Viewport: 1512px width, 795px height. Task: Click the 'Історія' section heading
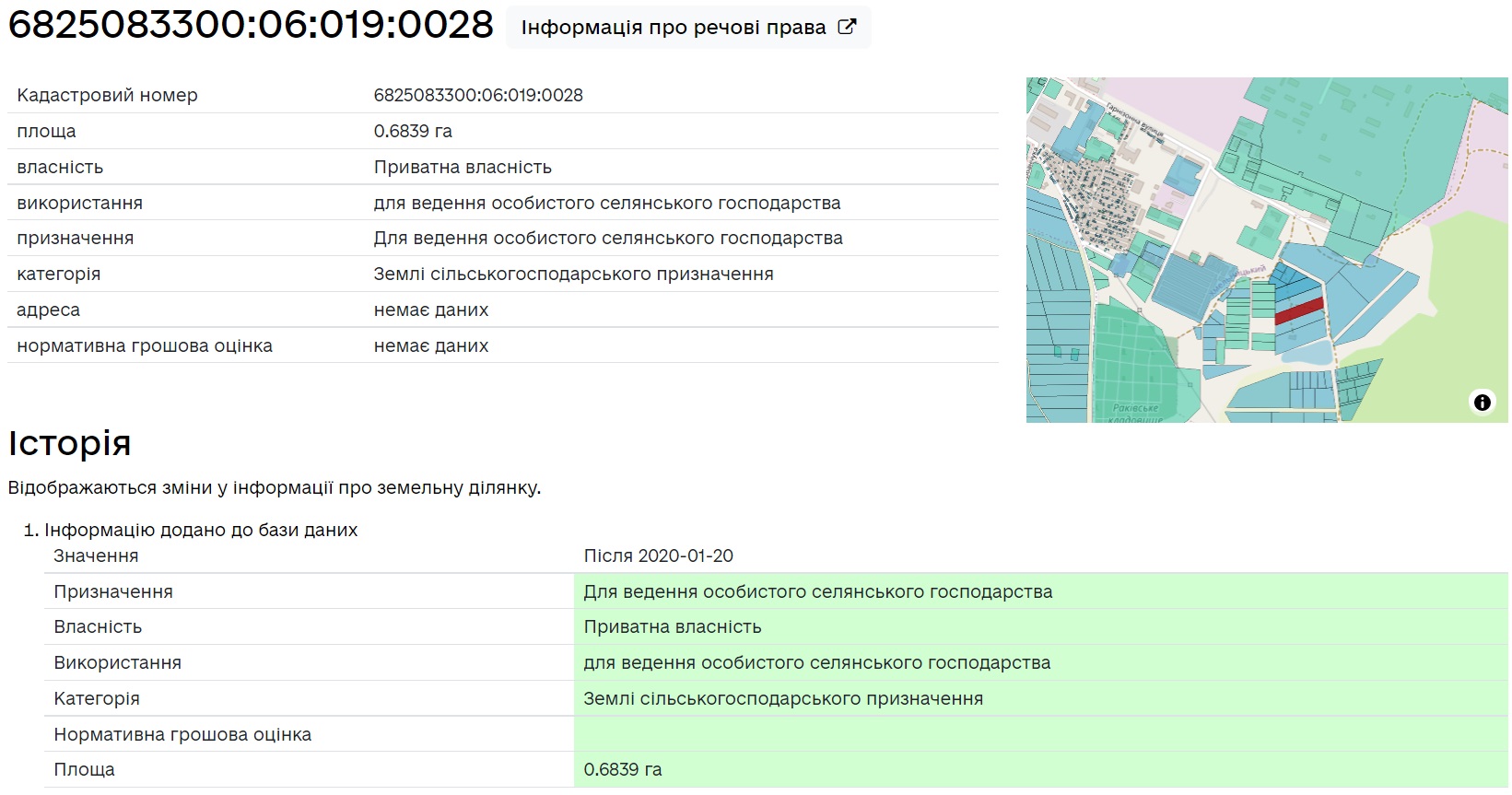(70, 443)
